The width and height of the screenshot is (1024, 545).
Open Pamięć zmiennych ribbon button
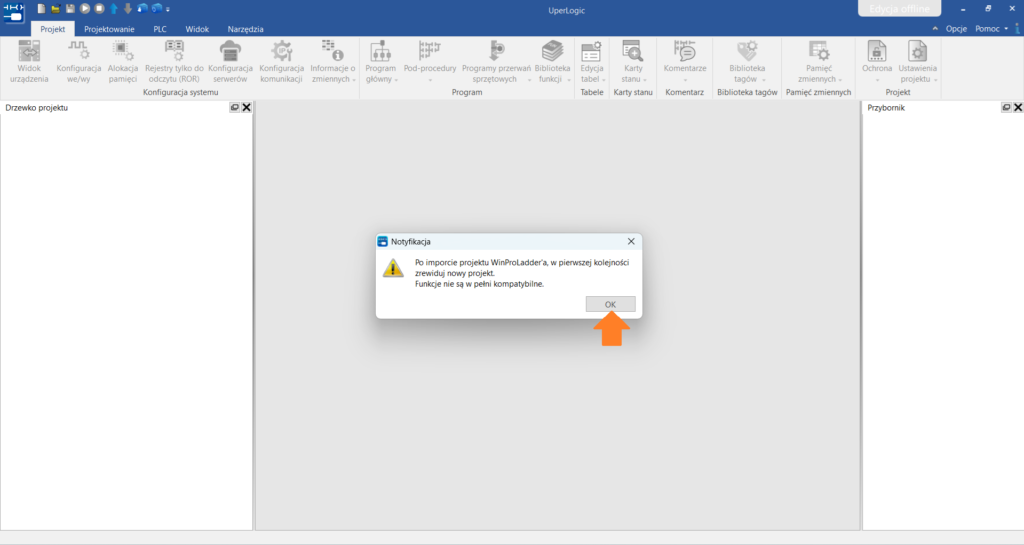click(x=818, y=62)
